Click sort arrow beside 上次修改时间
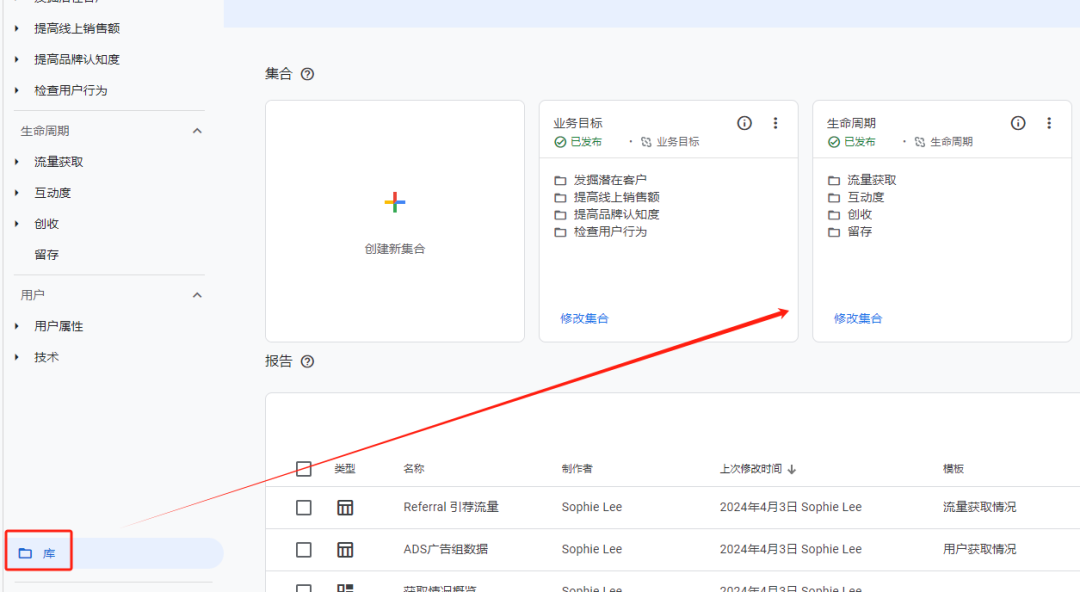This screenshot has height=592, width=1080. (x=792, y=469)
